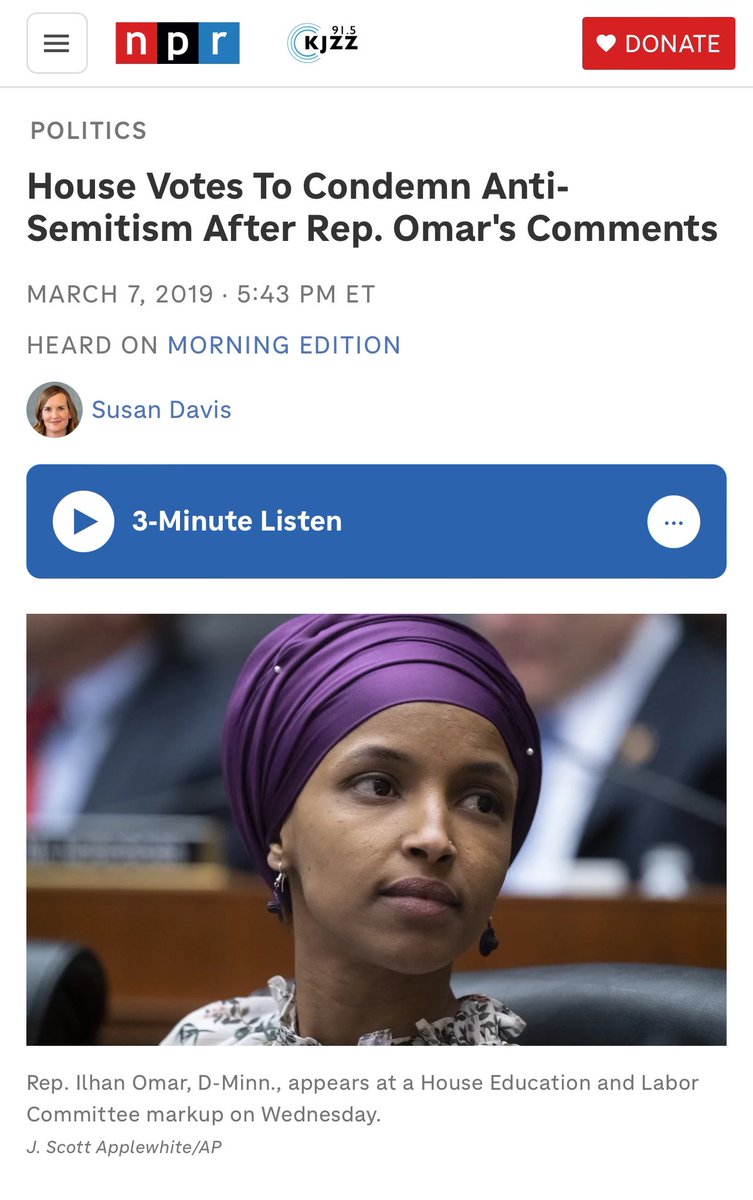Open the POLITICS section link
753x1200 pixels.
click(88, 131)
